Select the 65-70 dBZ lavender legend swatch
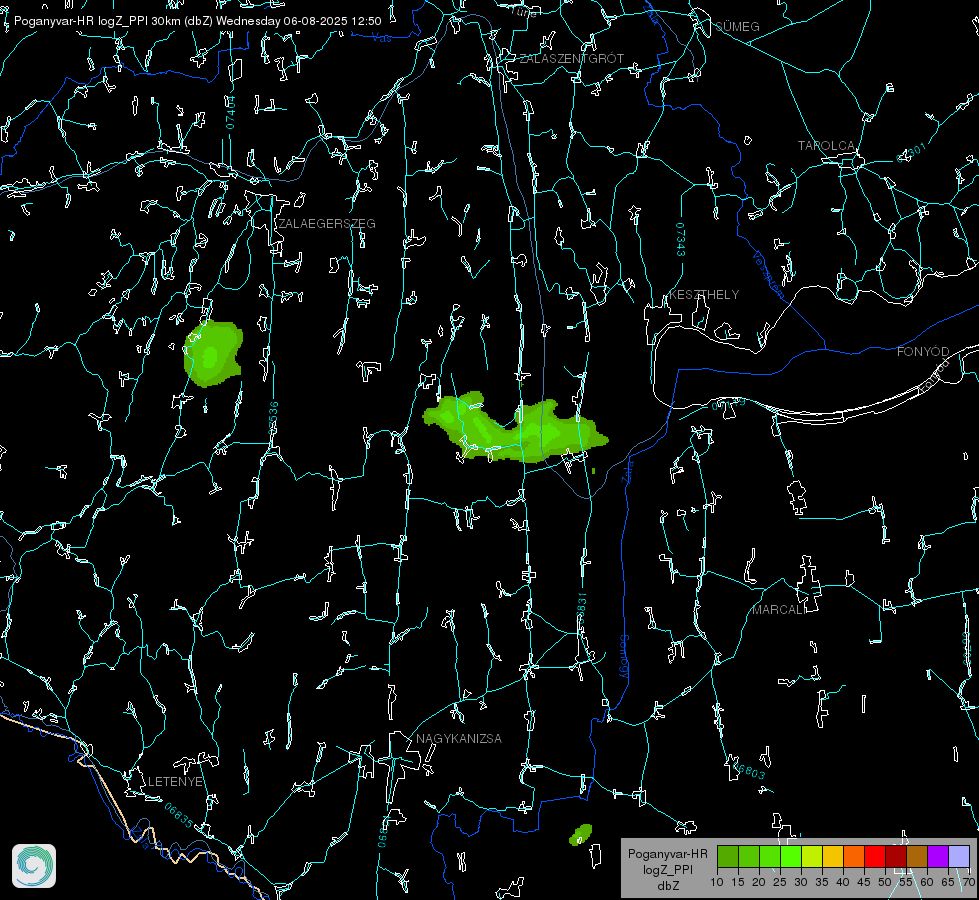Viewport: 979px width, 900px height. pyautogui.click(x=958, y=856)
